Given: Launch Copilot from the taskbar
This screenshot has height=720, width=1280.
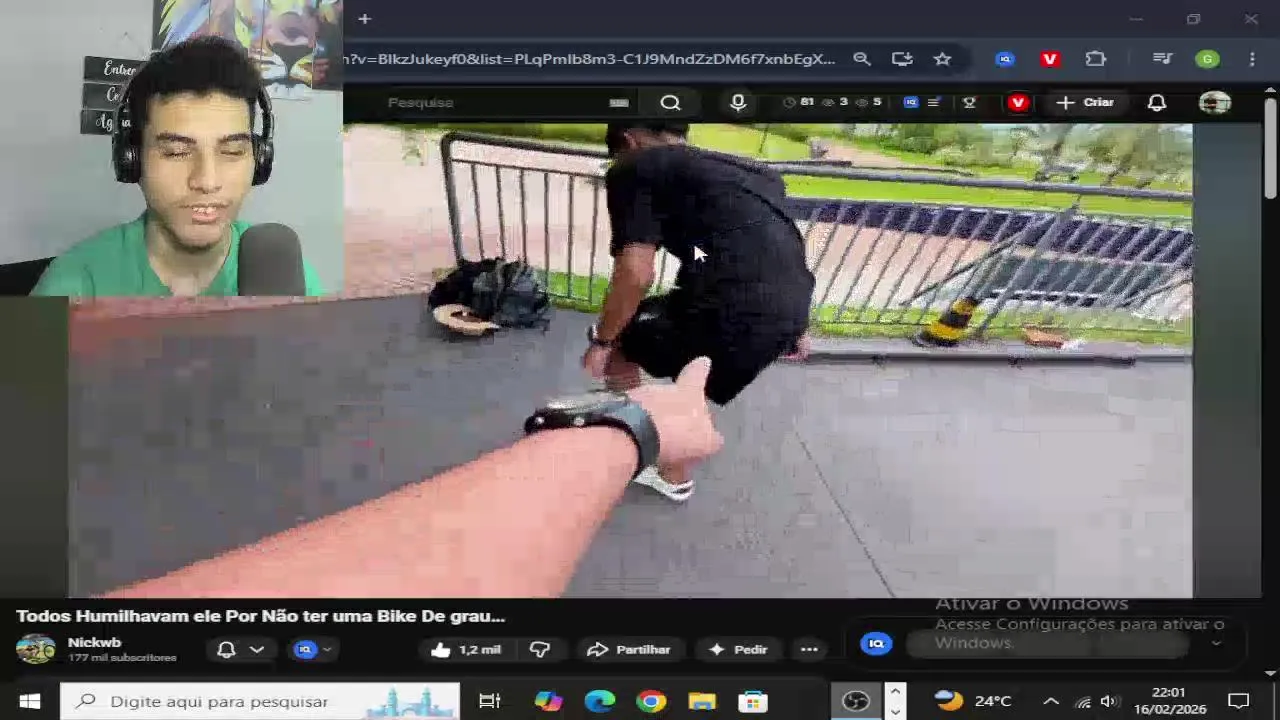Looking at the screenshot, I should pyautogui.click(x=548, y=701).
